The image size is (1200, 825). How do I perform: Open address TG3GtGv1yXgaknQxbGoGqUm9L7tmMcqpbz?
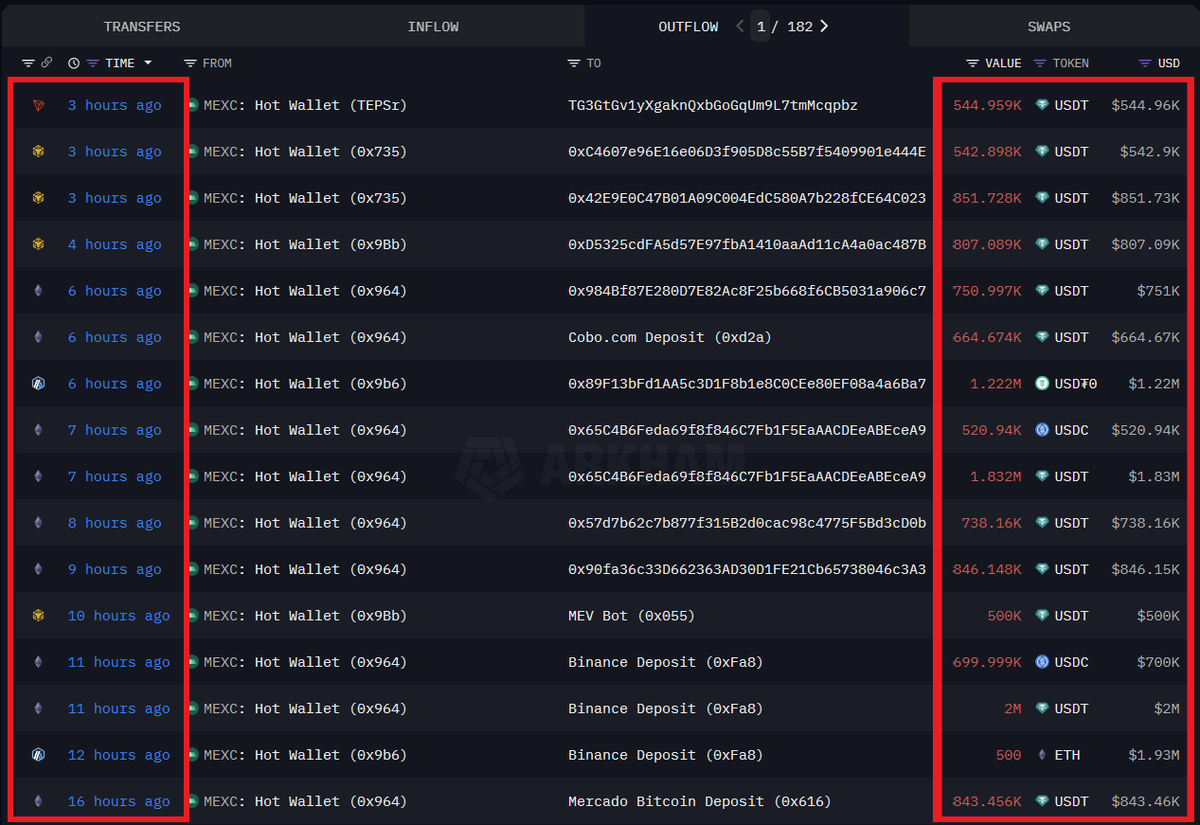pyautogui.click(x=713, y=105)
